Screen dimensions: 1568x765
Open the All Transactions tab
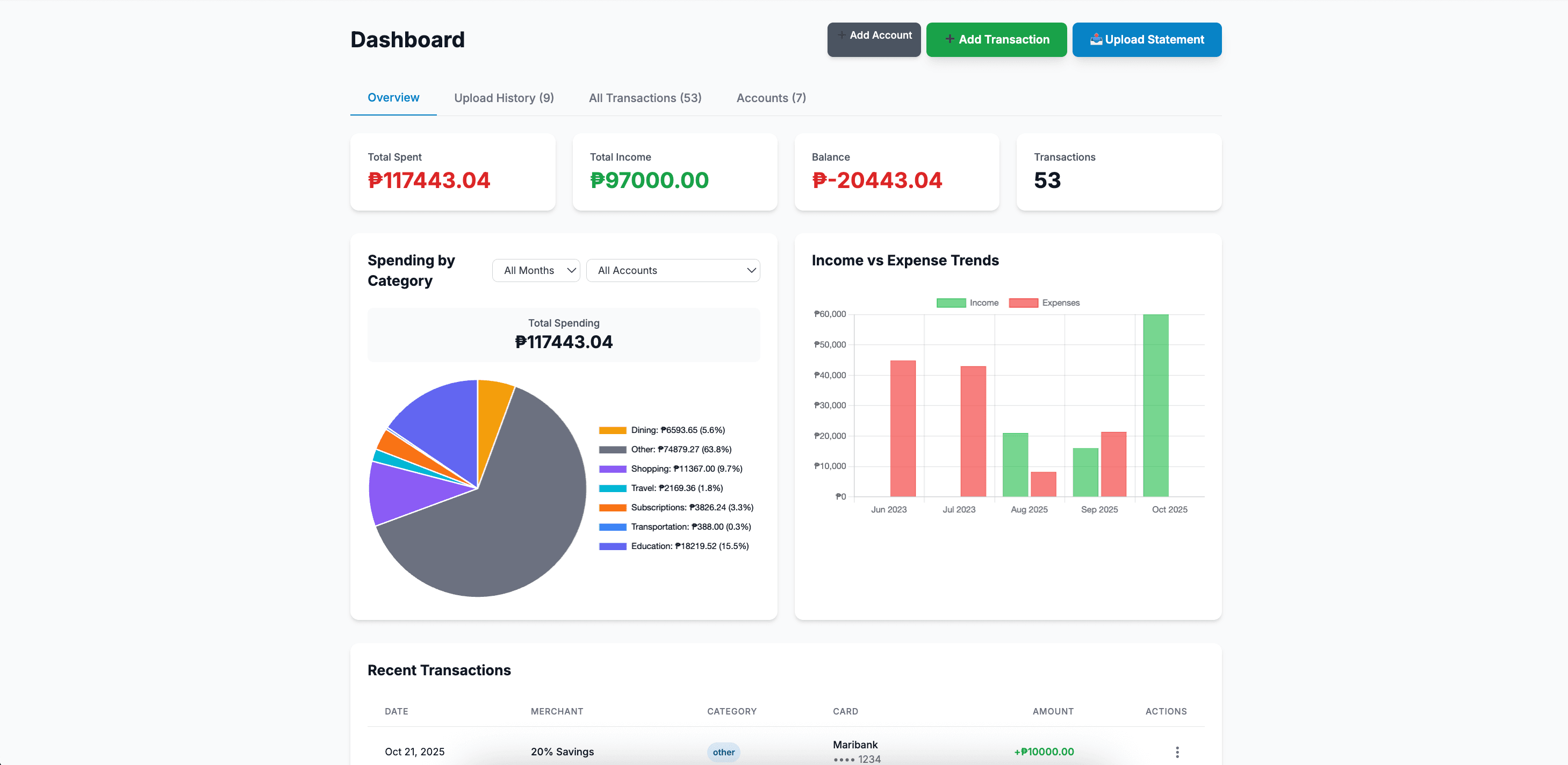pos(645,98)
